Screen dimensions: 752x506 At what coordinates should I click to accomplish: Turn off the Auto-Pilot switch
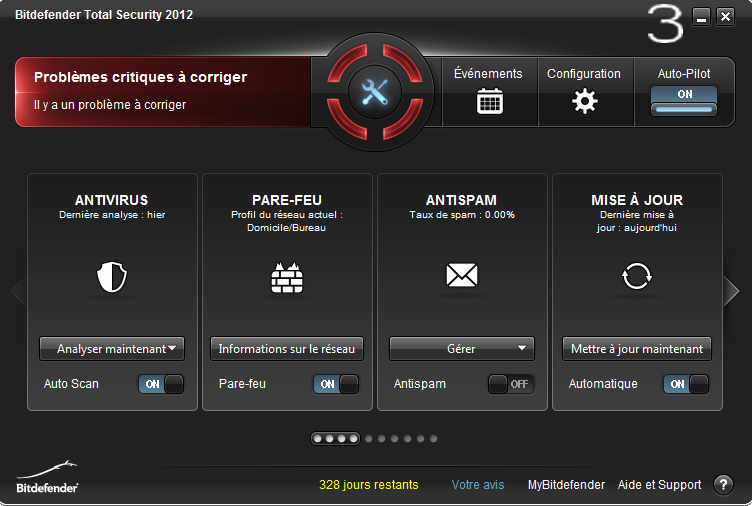pyautogui.click(x=684, y=101)
